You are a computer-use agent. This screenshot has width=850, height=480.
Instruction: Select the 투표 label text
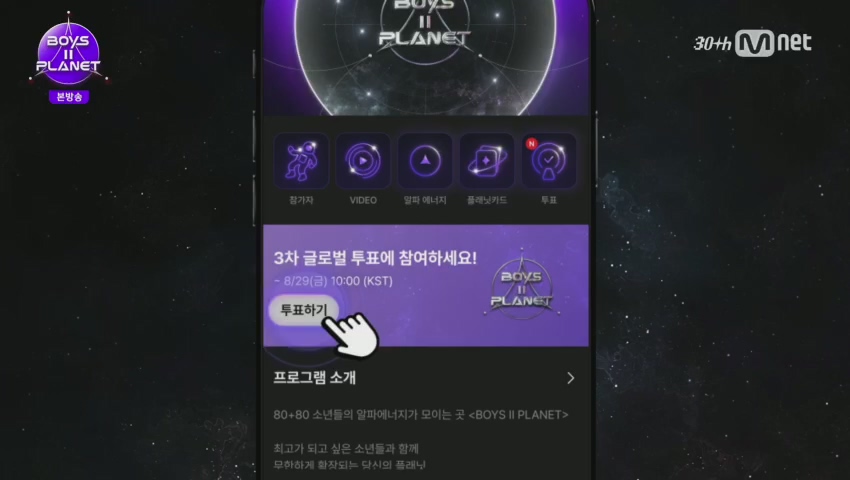(549, 200)
